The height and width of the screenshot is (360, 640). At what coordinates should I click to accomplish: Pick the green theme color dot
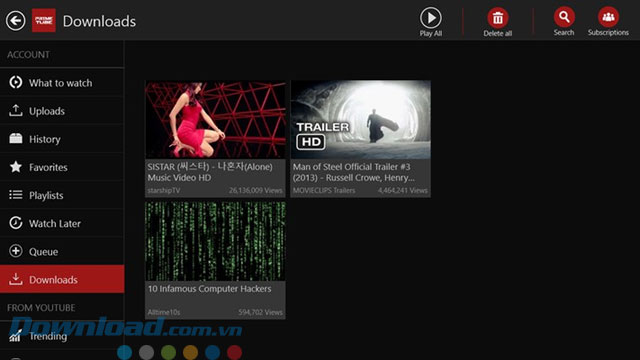pyautogui.click(x=168, y=352)
